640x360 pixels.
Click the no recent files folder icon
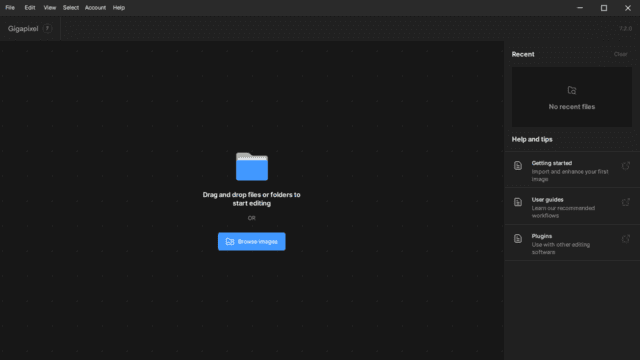coord(572,90)
